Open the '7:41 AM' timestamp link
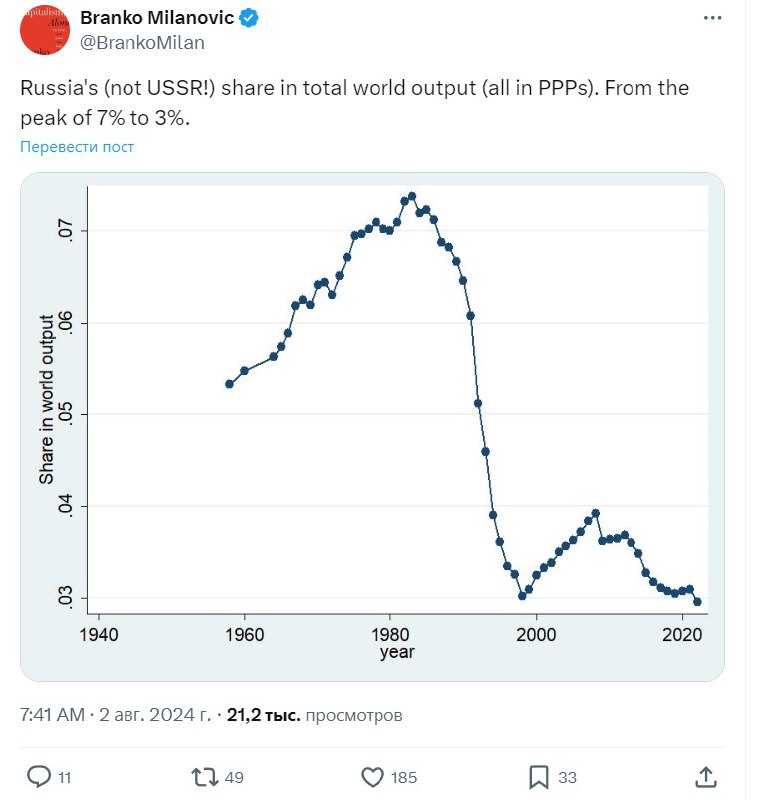Screen dimensions: 759x800 pos(51,716)
